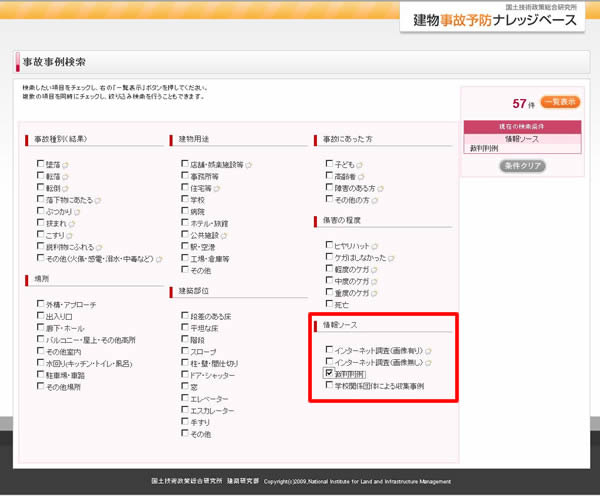Open the info bubble icon beside 転倒
The height and width of the screenshot is (496, 600).
pos(65,189)
